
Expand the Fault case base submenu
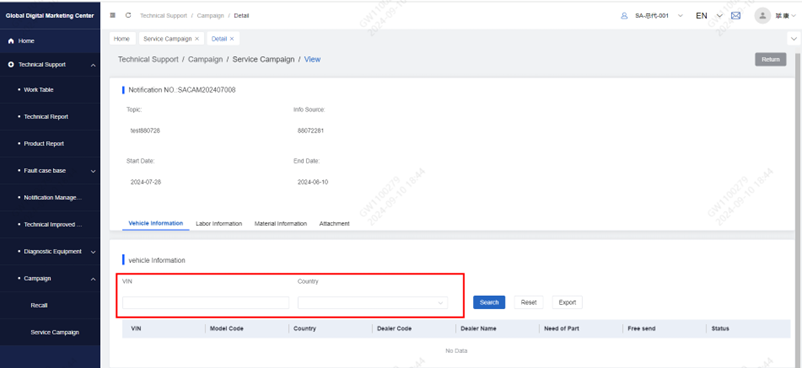[93, 171]
